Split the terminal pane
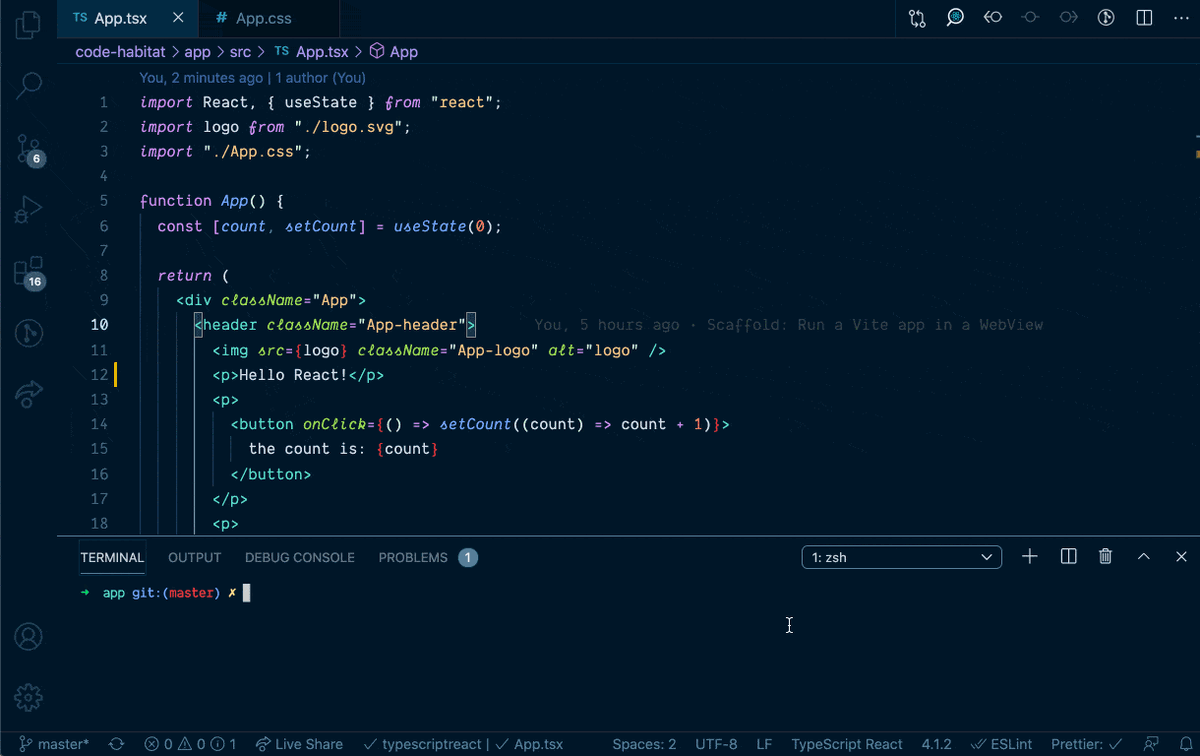Image resolution: width=1200 pixels, height=756 pixels. point(1068,557)
